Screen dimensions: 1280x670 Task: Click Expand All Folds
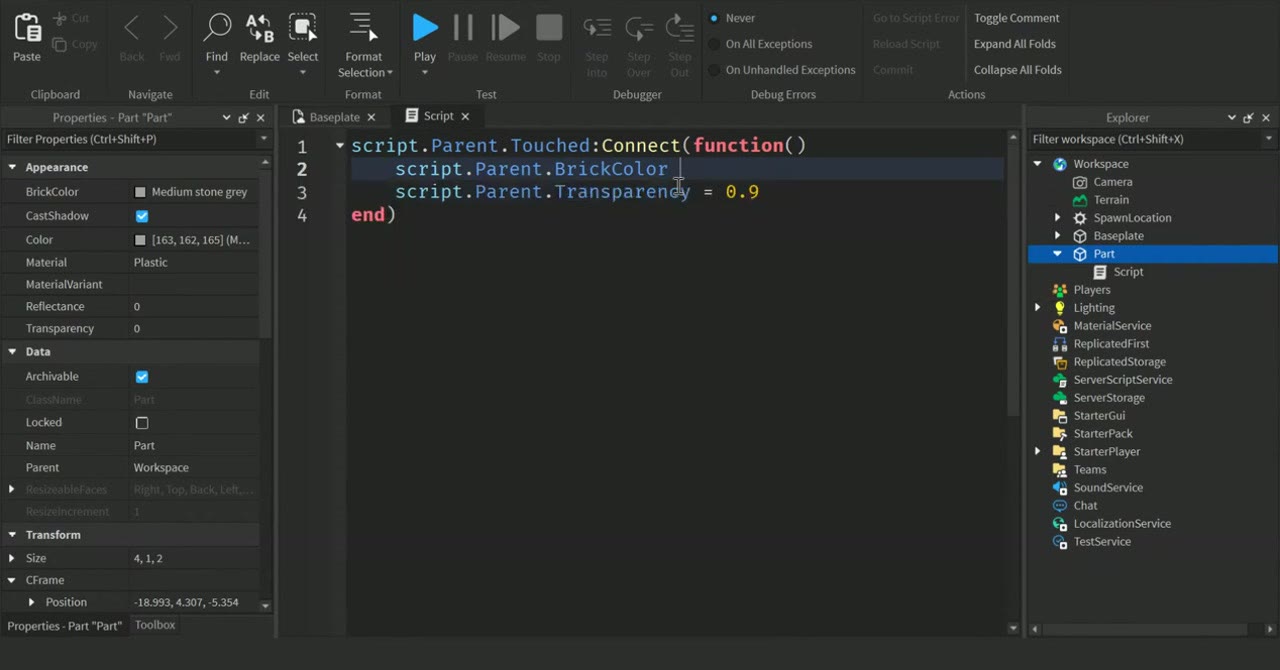[x=1015, y=44]
